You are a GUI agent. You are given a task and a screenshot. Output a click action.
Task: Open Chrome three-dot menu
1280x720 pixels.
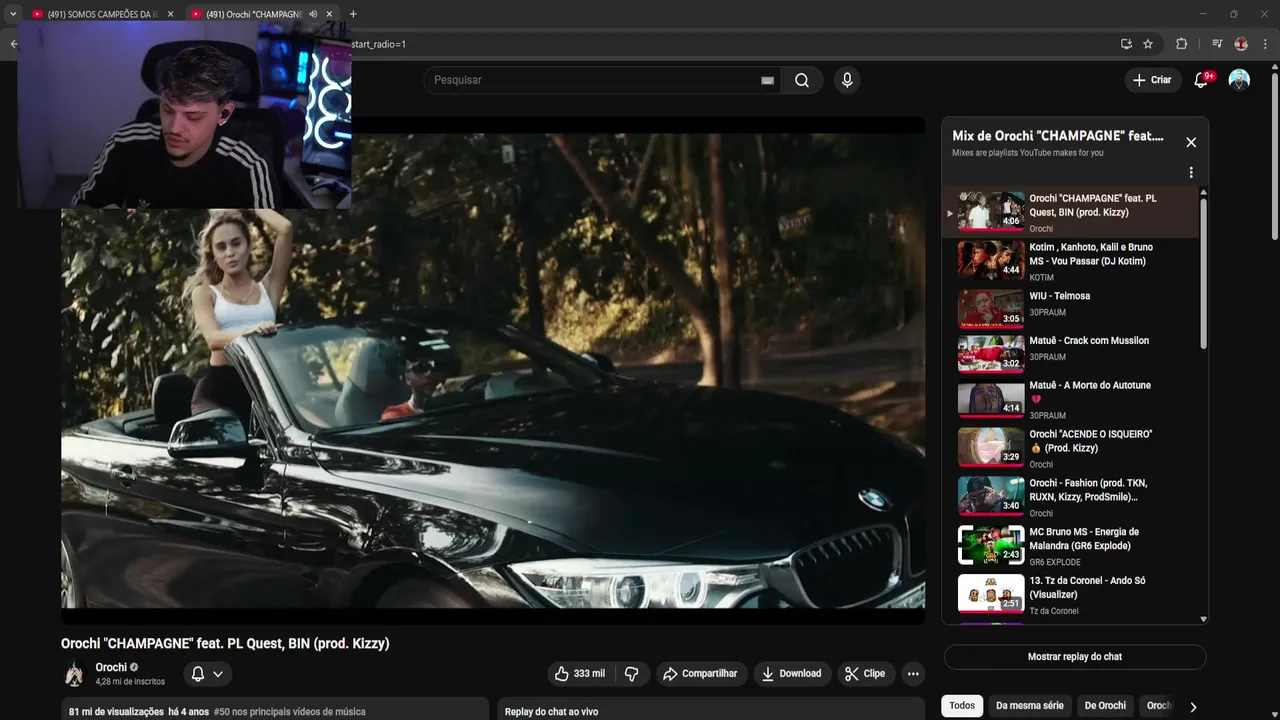tap(1265, 44)
